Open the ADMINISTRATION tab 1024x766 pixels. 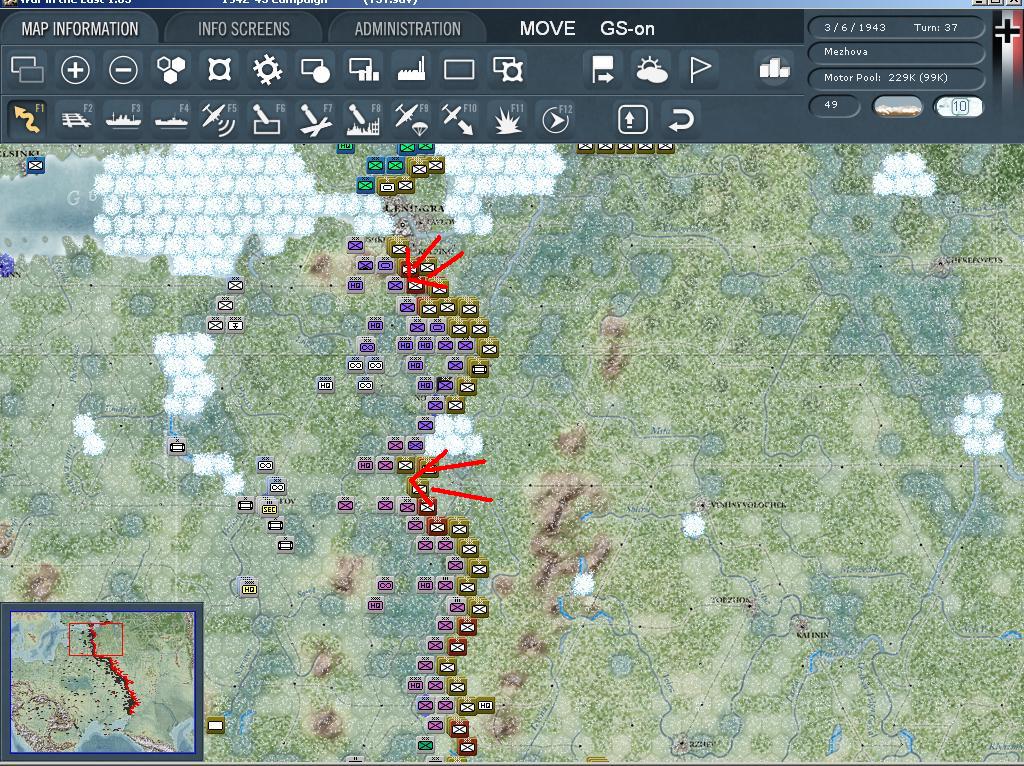pos(408,29)
